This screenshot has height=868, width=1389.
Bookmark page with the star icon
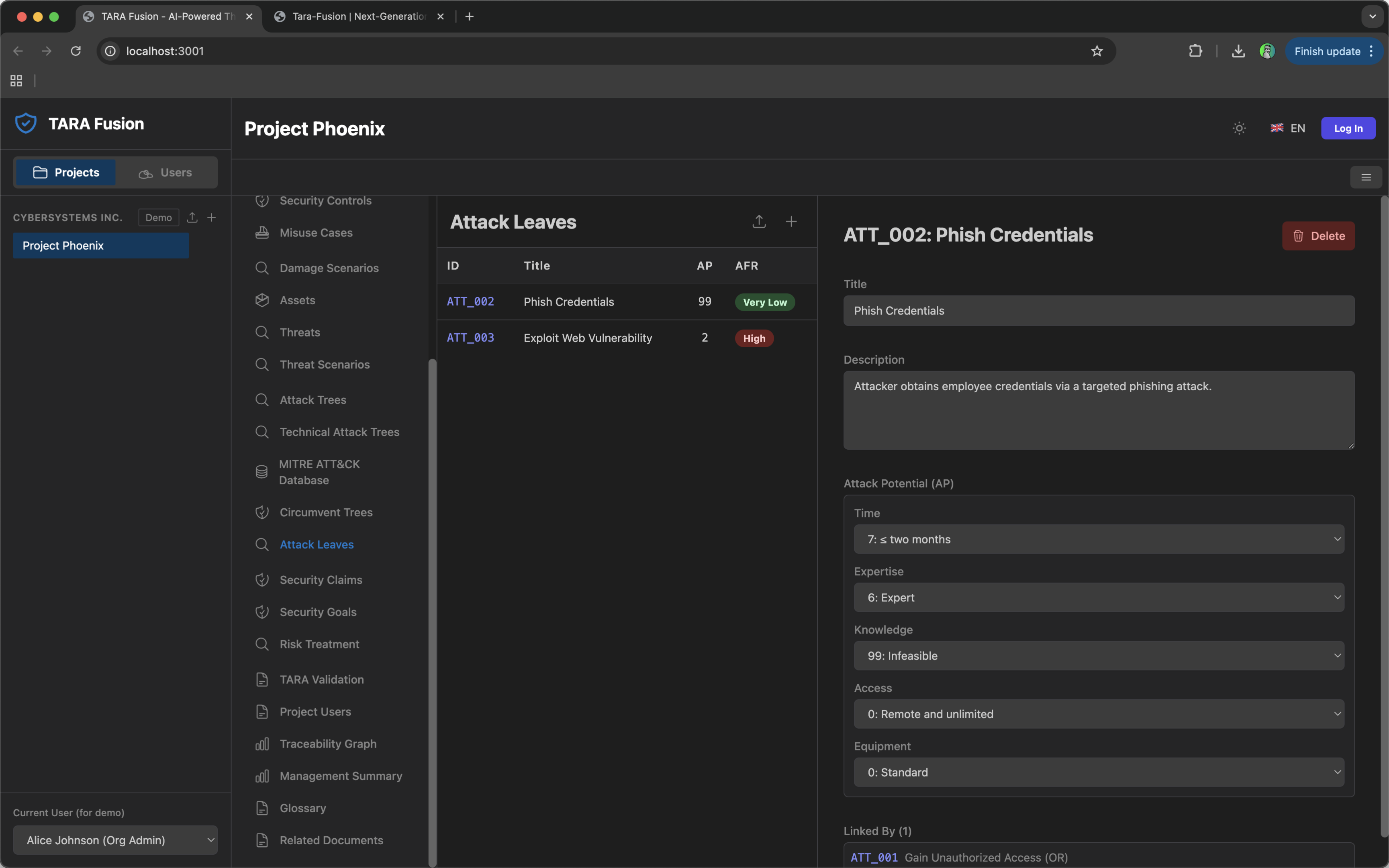point(1096,51)
